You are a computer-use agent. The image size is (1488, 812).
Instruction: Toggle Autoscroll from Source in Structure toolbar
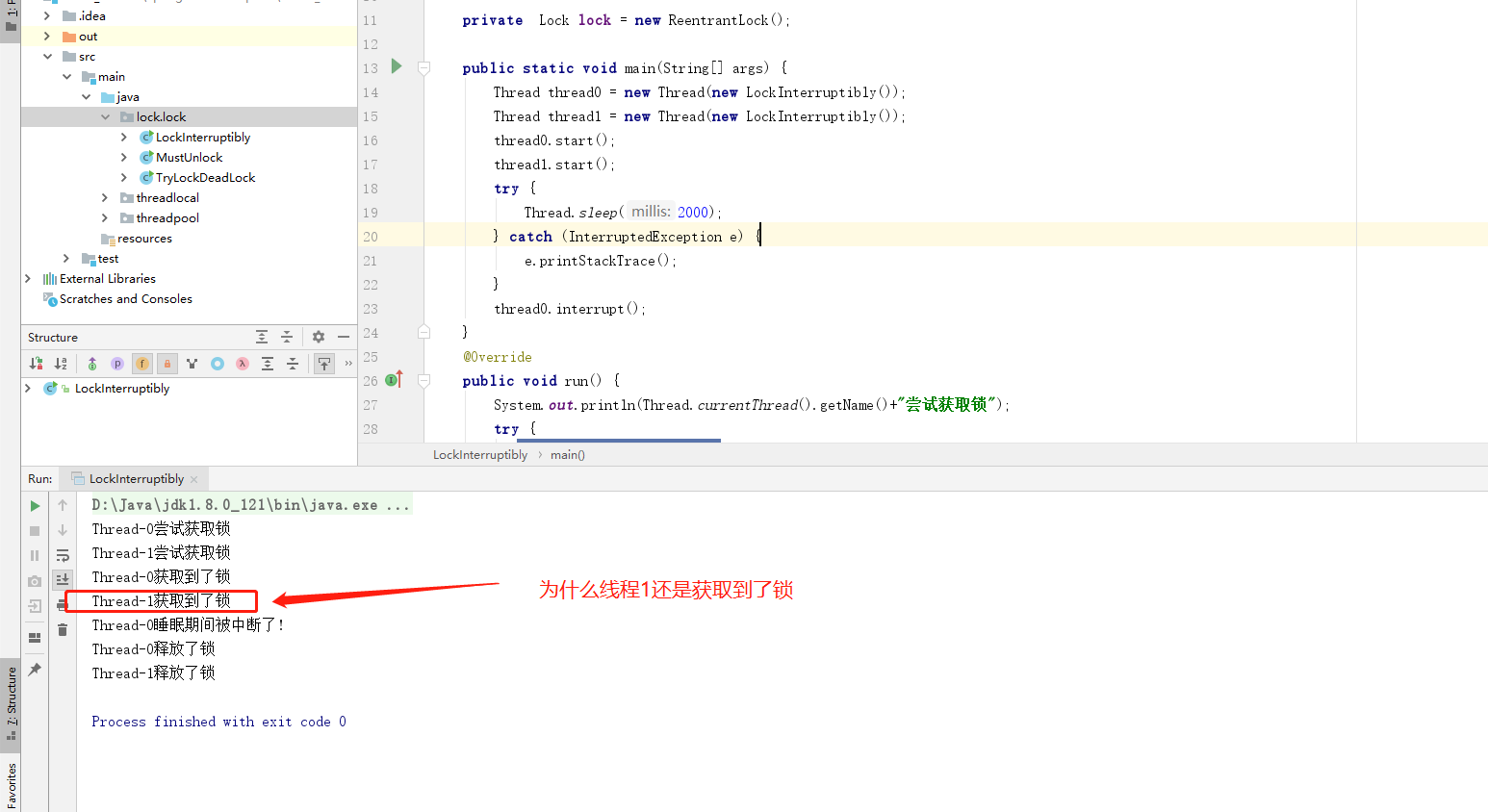click(x=324, y=364)
